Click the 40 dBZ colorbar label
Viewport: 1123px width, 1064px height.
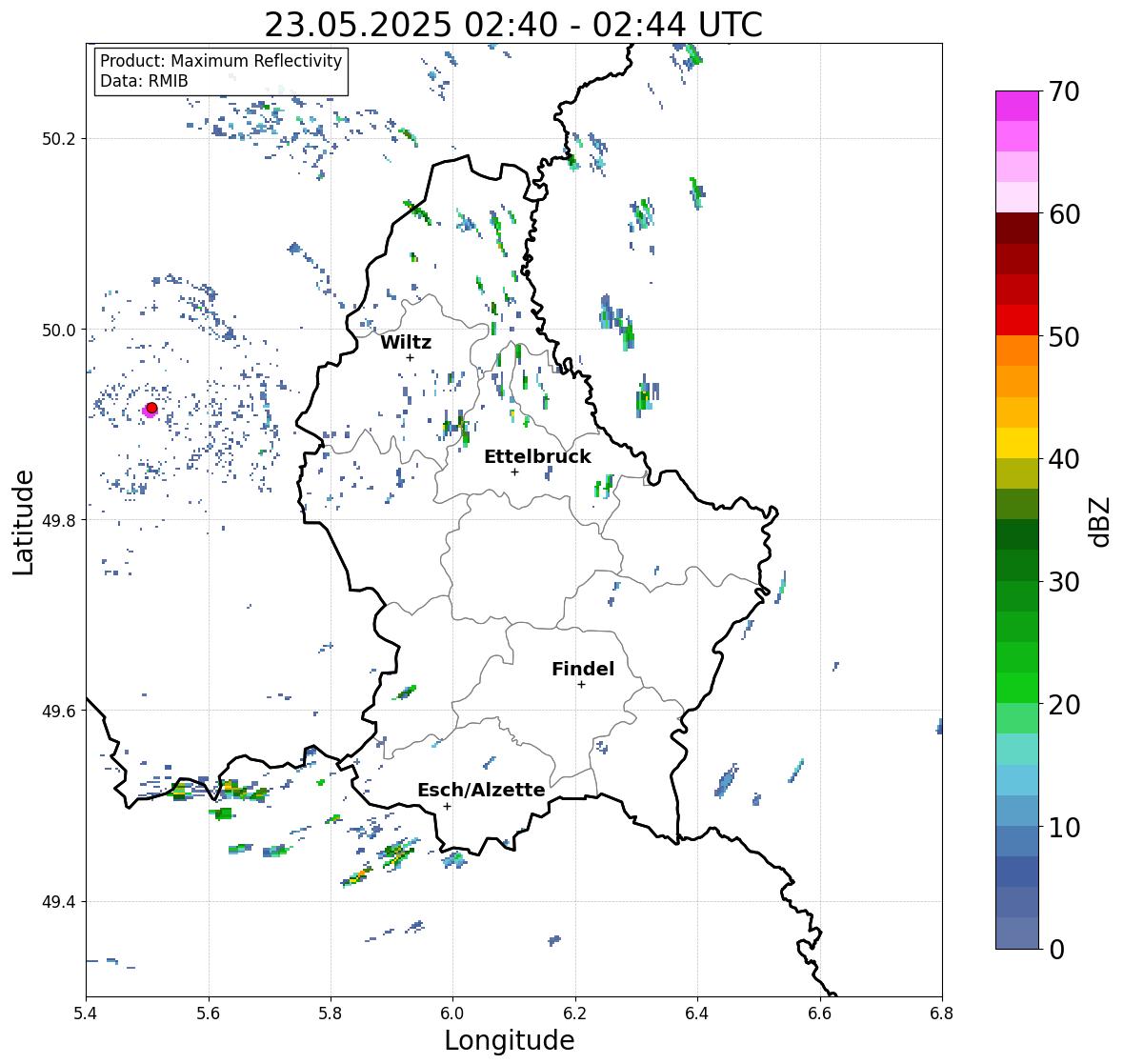tap(1064, 459)
